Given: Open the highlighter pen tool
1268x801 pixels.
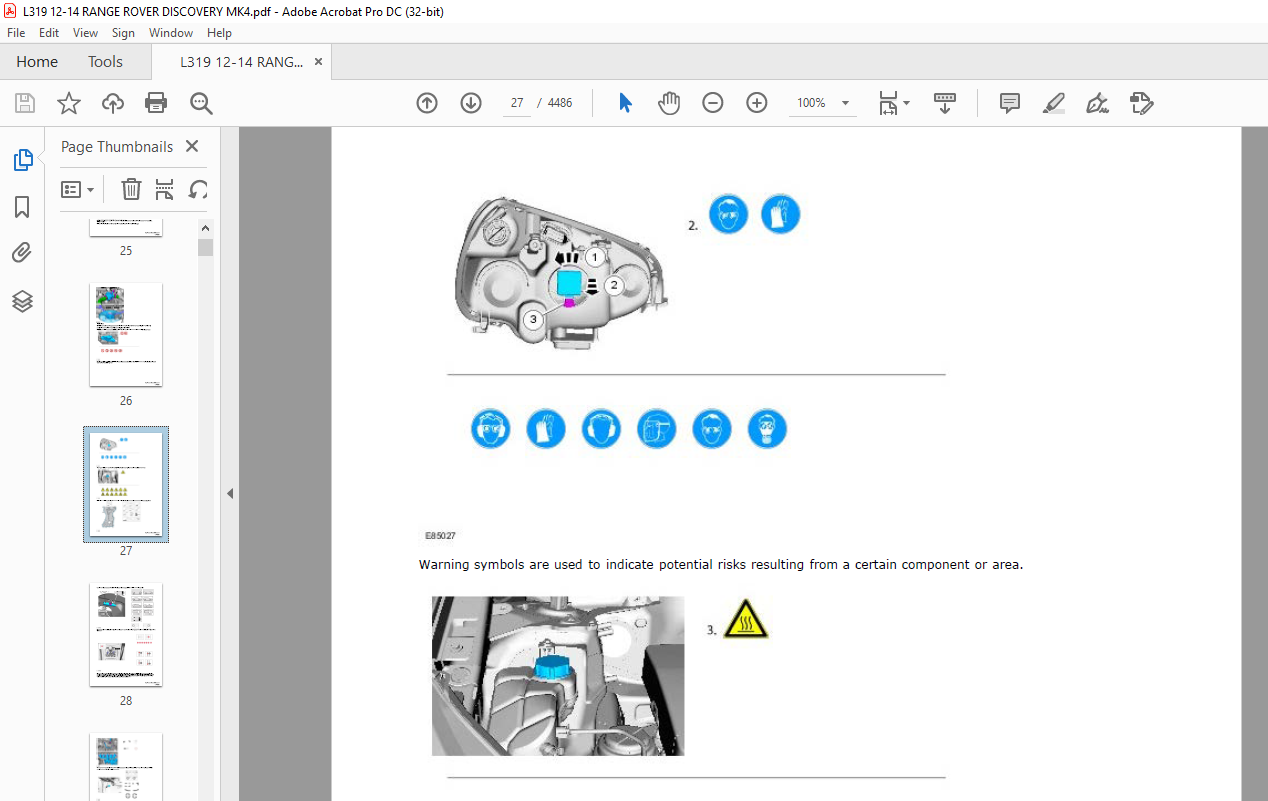Looking at the screenshot, I should click(1053, 103).
